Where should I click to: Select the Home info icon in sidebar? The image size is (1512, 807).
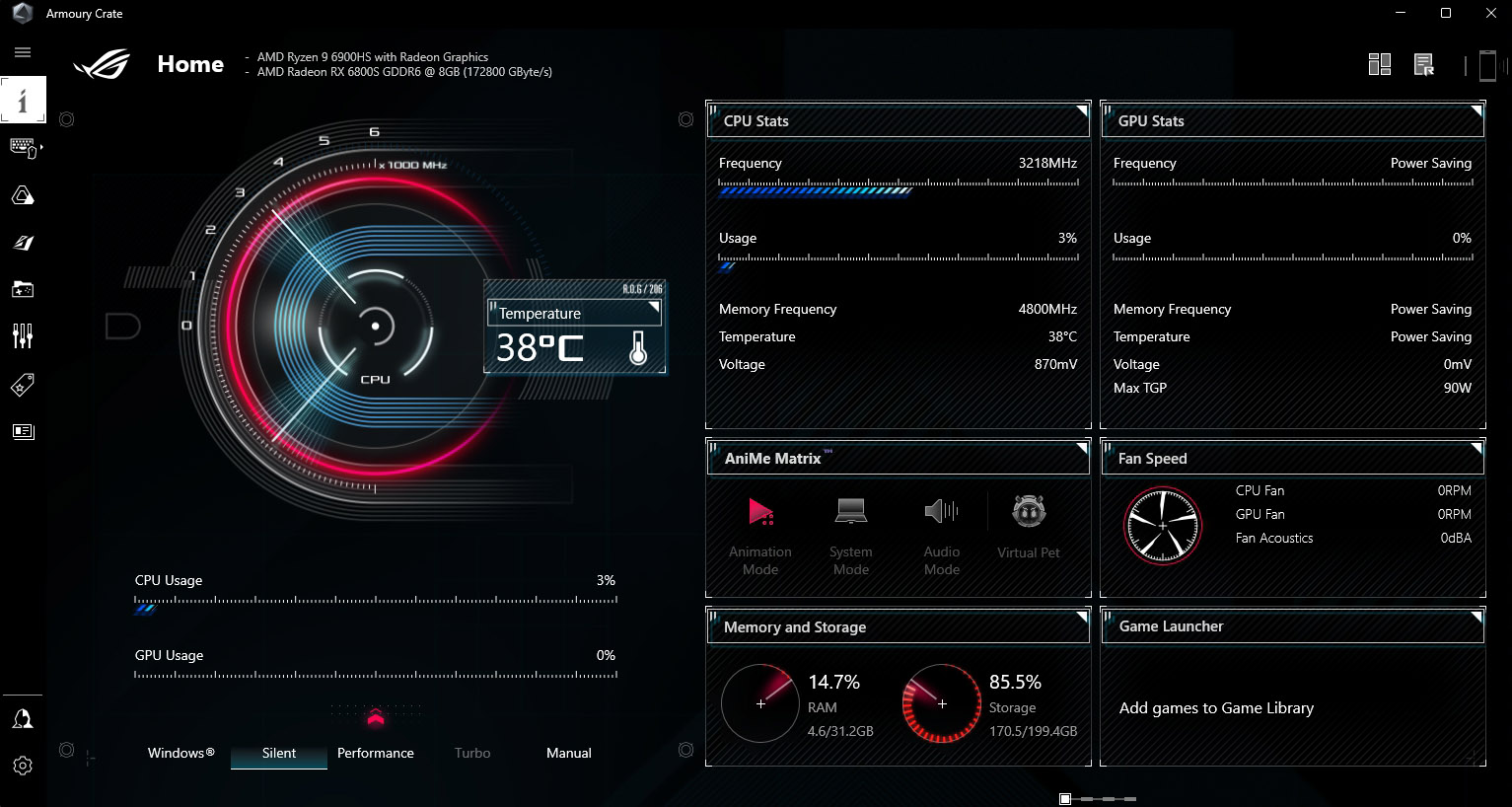click(x=23, y=100)
